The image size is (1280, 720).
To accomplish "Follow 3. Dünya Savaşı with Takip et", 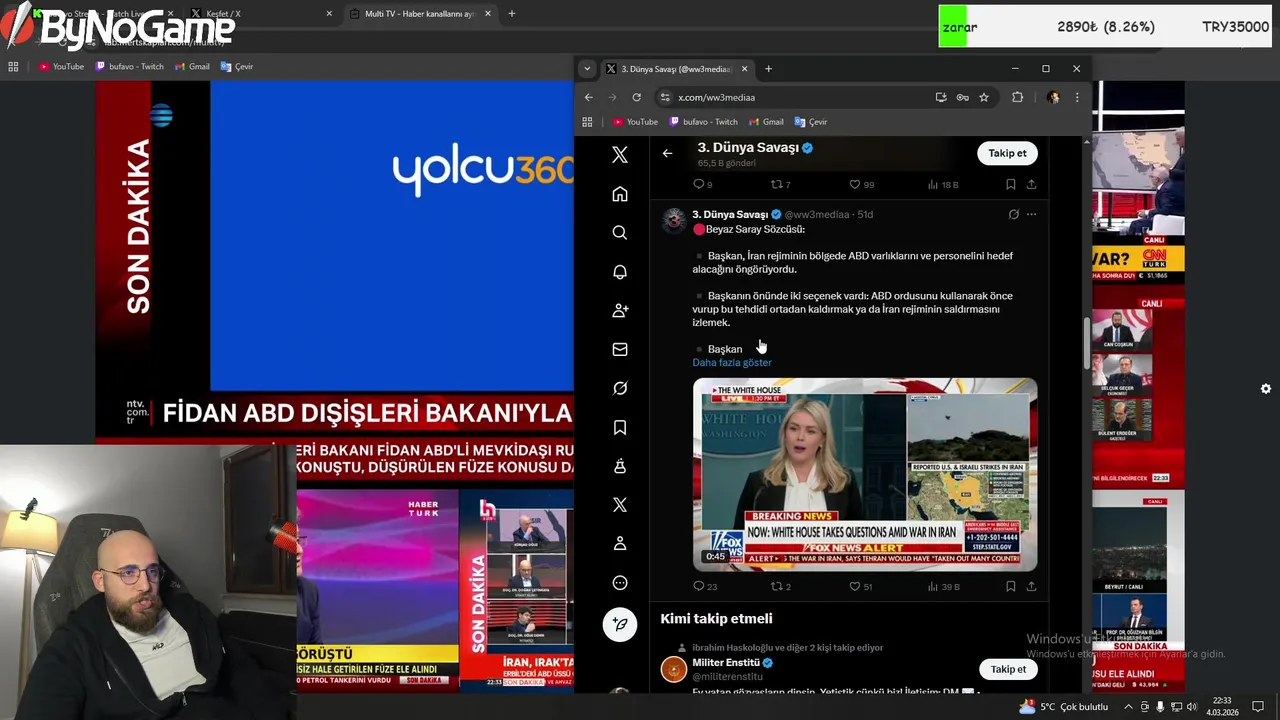I will (x=1007, y=153).
